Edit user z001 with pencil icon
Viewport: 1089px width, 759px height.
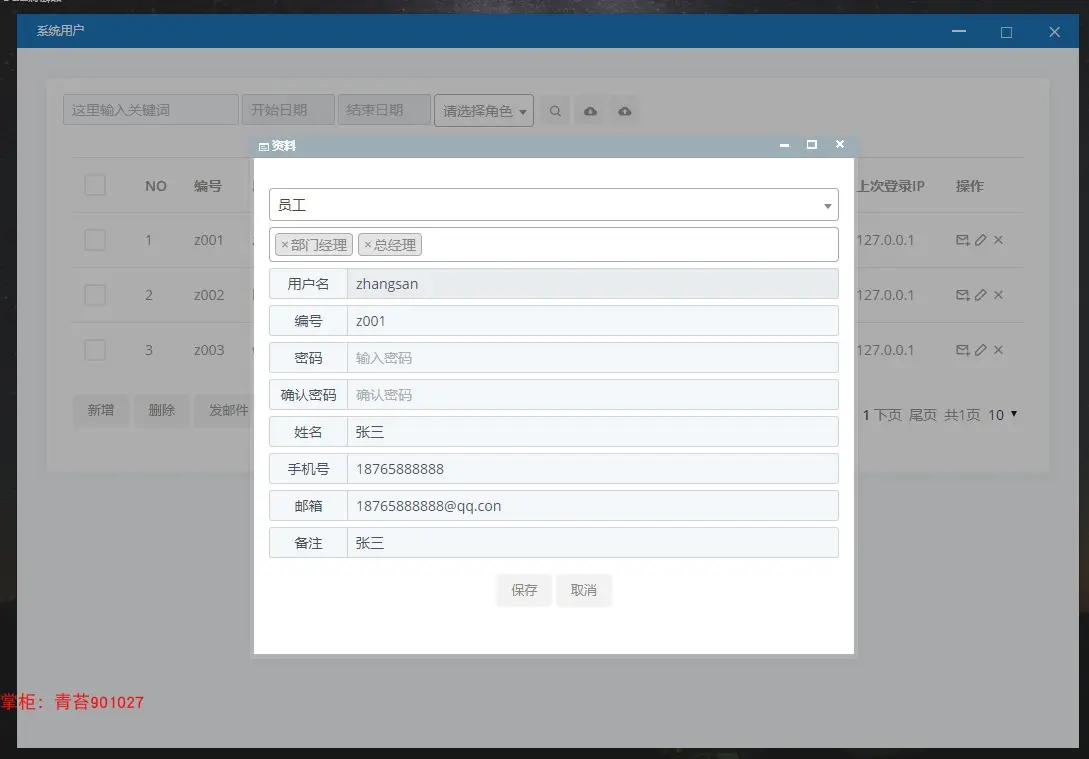click(981, 240)
